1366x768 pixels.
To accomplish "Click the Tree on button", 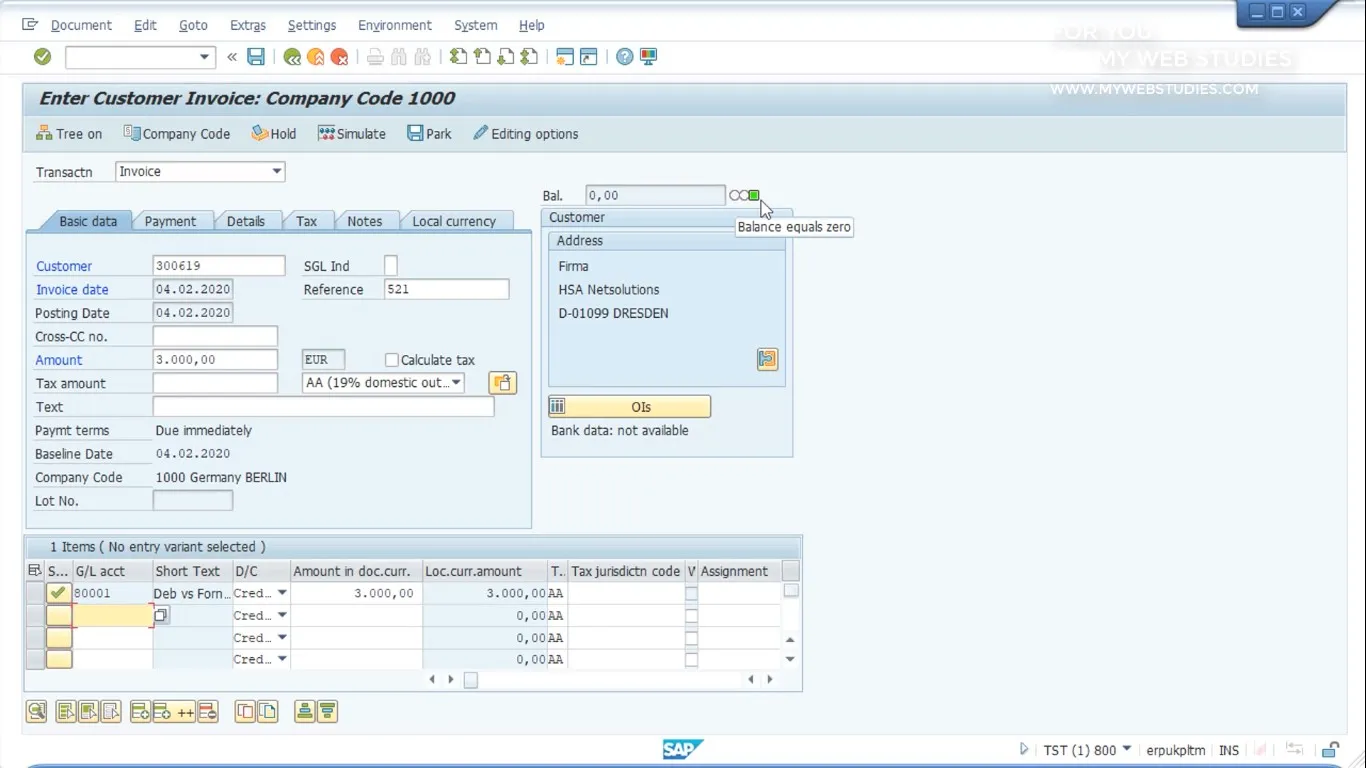I will pos(69,134).
